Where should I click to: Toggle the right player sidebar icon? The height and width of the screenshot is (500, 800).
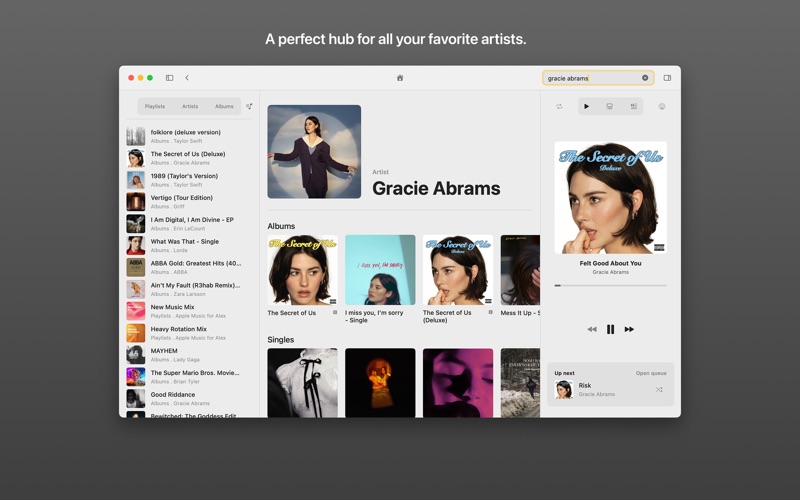667,78
